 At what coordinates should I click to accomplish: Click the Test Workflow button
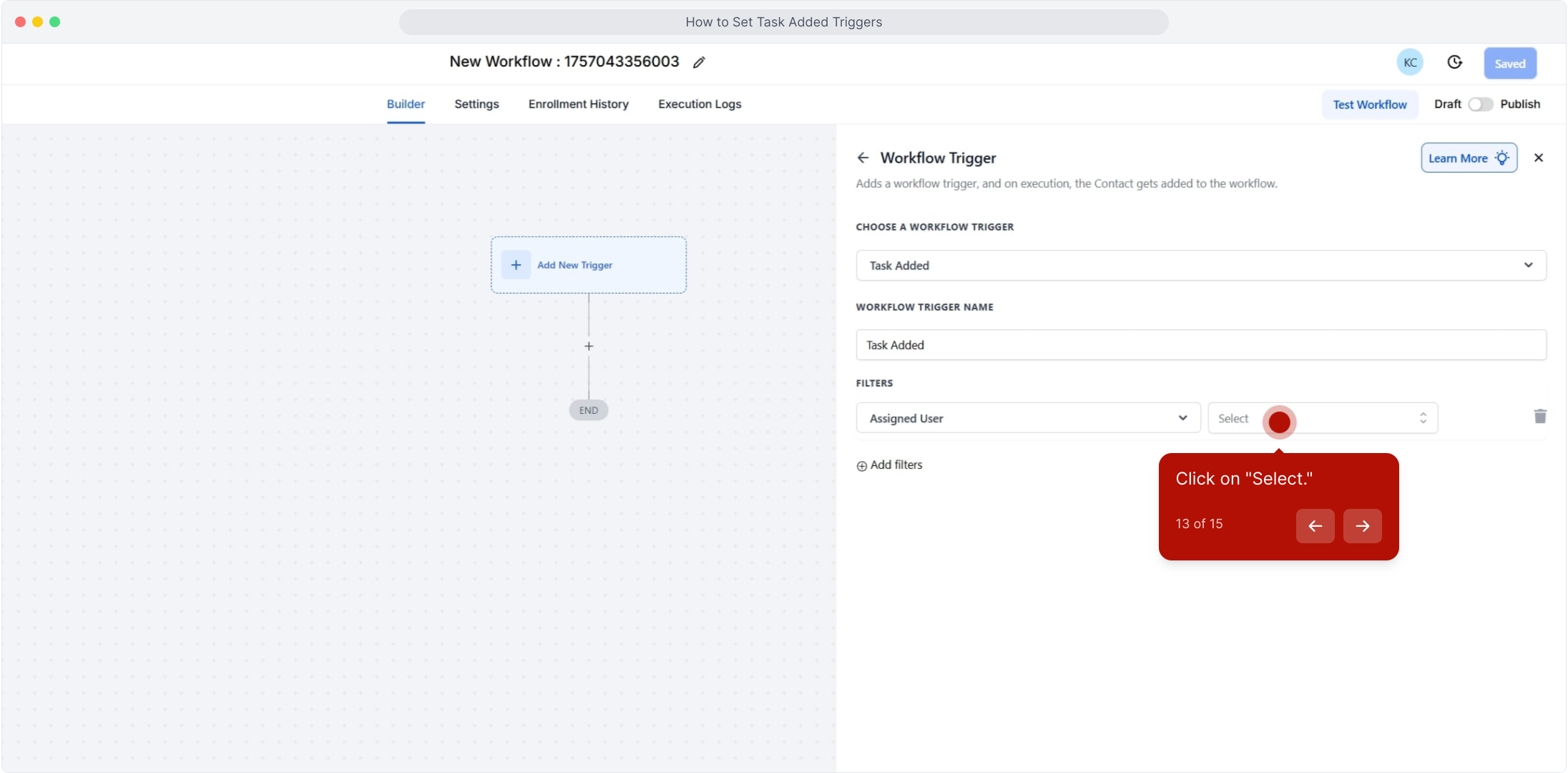point(1369,104)
